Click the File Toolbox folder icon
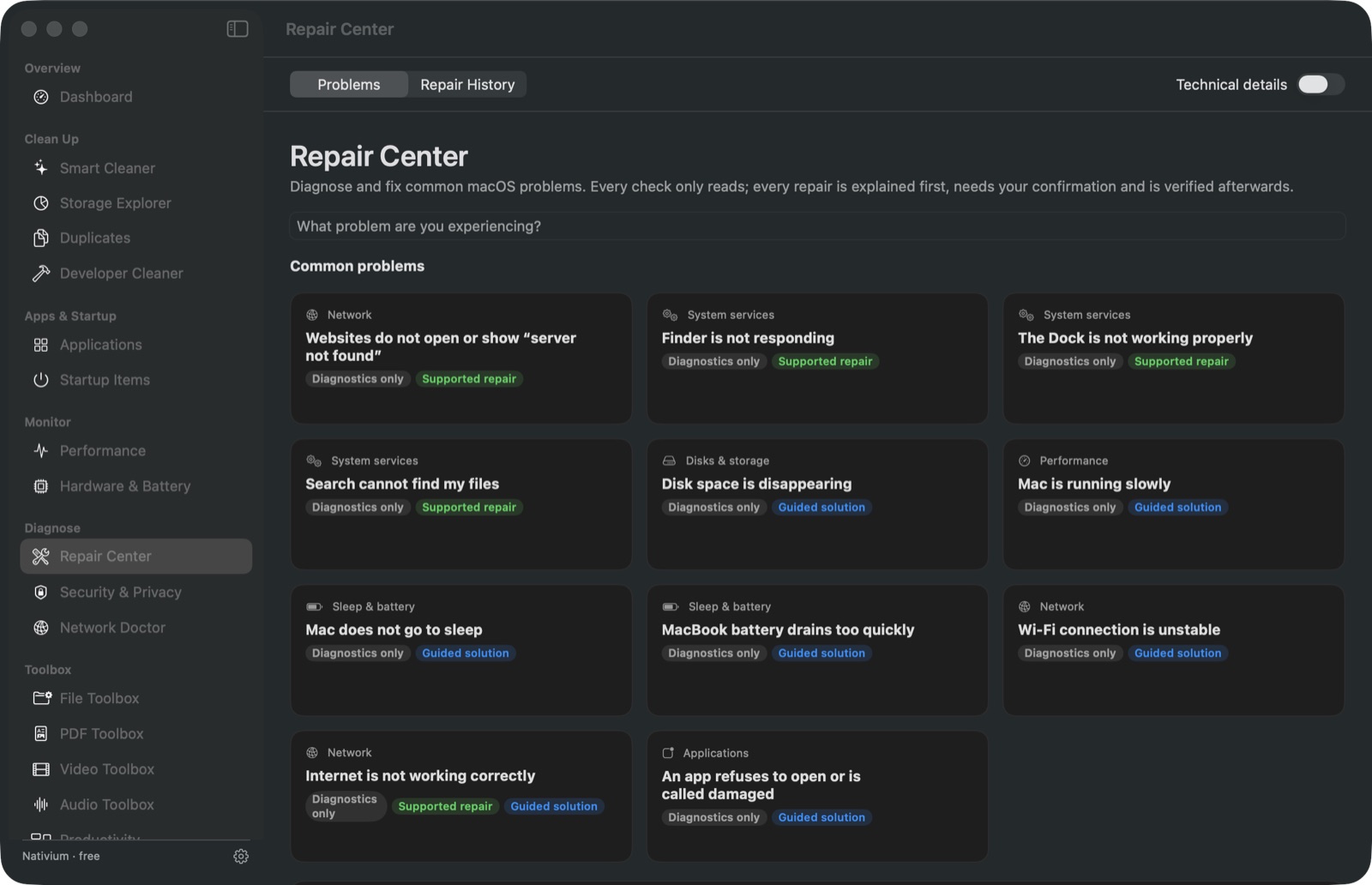This screenshot has height=885, width=1372. pyautogui.click(x=41, y=698)
